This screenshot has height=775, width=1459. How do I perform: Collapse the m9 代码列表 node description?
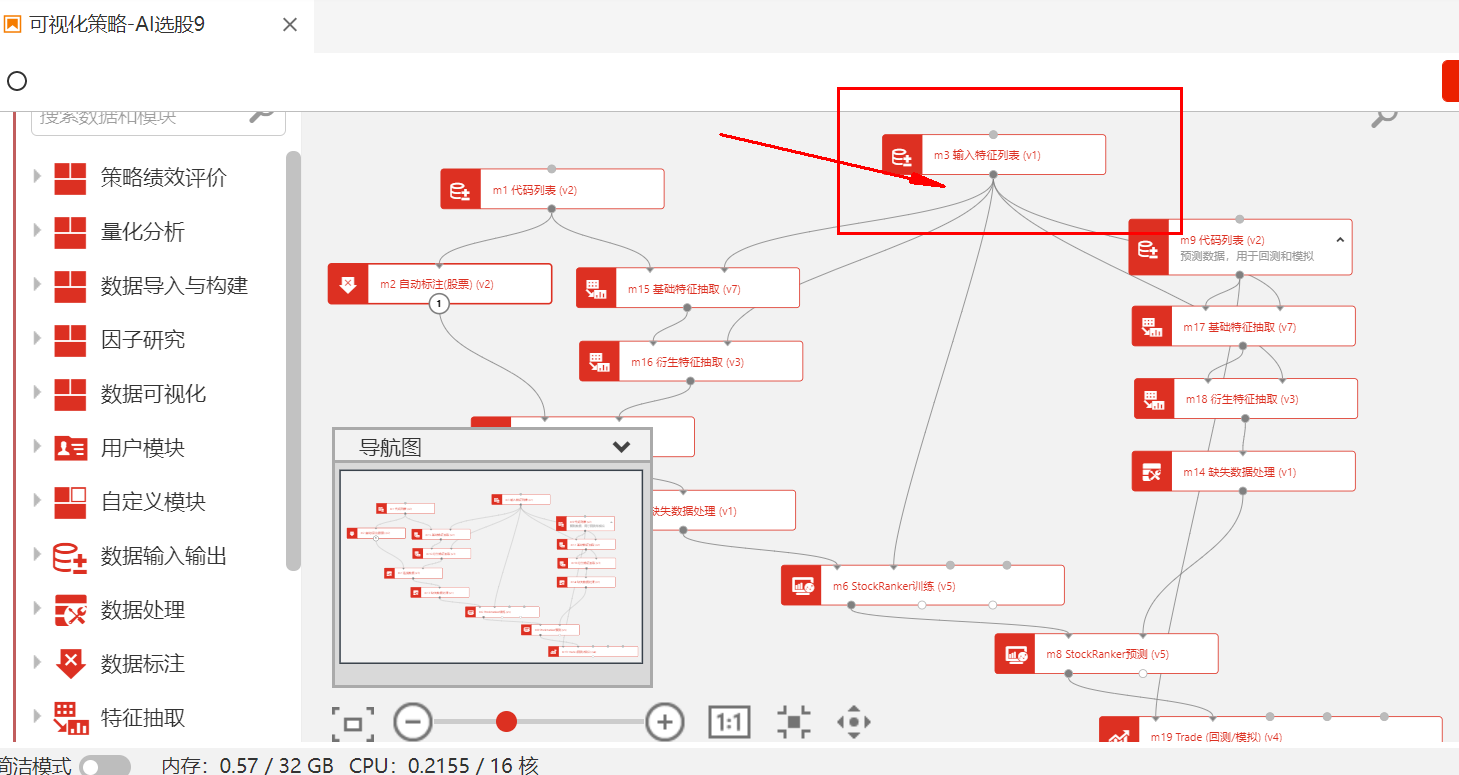point(1340,240)
